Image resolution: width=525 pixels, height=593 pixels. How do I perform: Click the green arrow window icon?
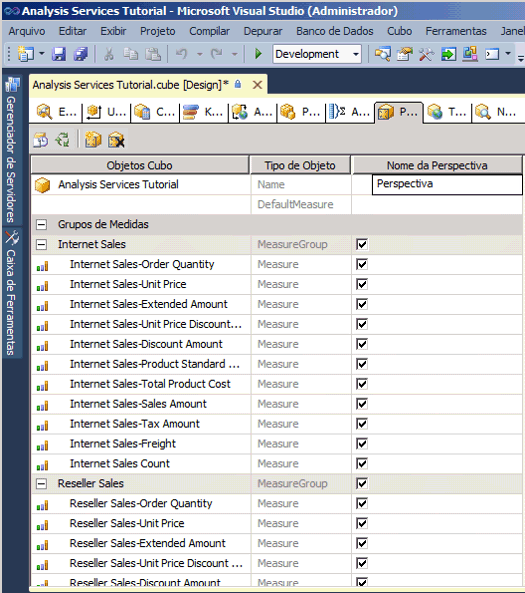point(448,54)
